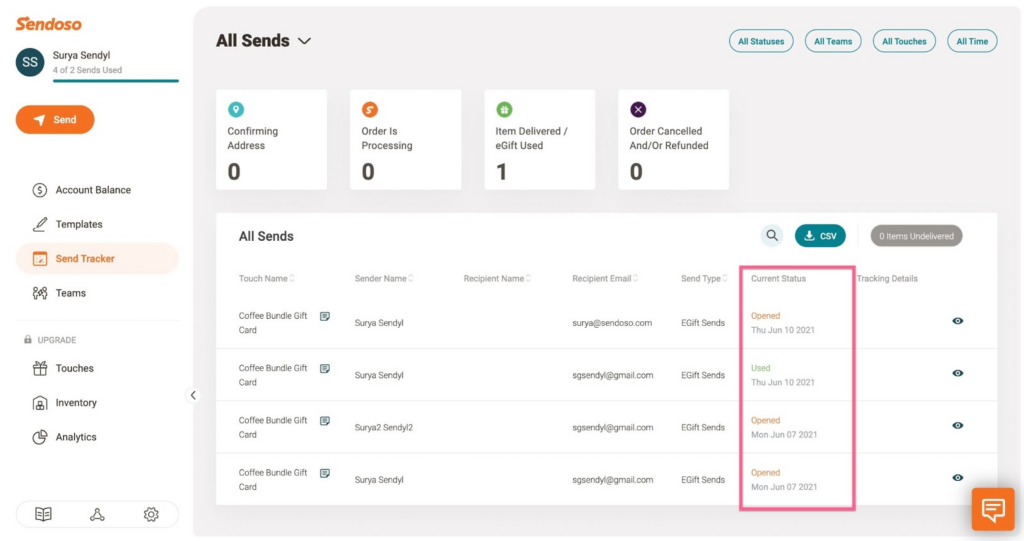This screenshot has width=1024, height=541.
Task: Open the book documentation icon
Action: [x=43, y=514]
